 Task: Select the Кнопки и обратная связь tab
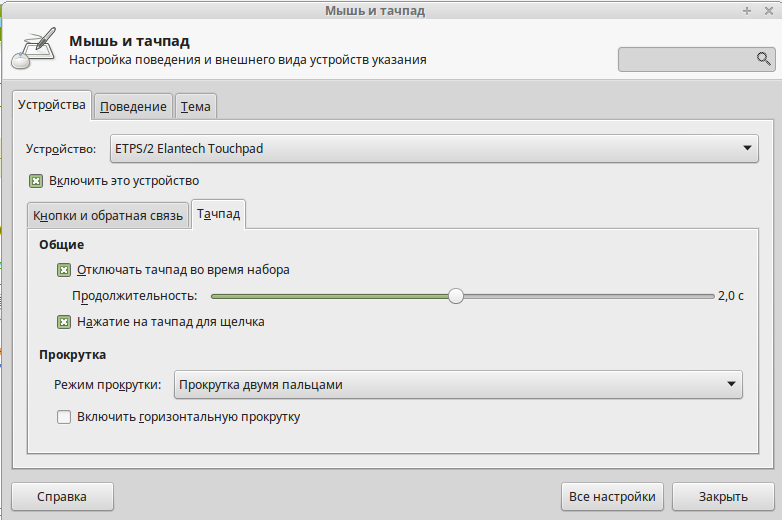coord(108,215)
